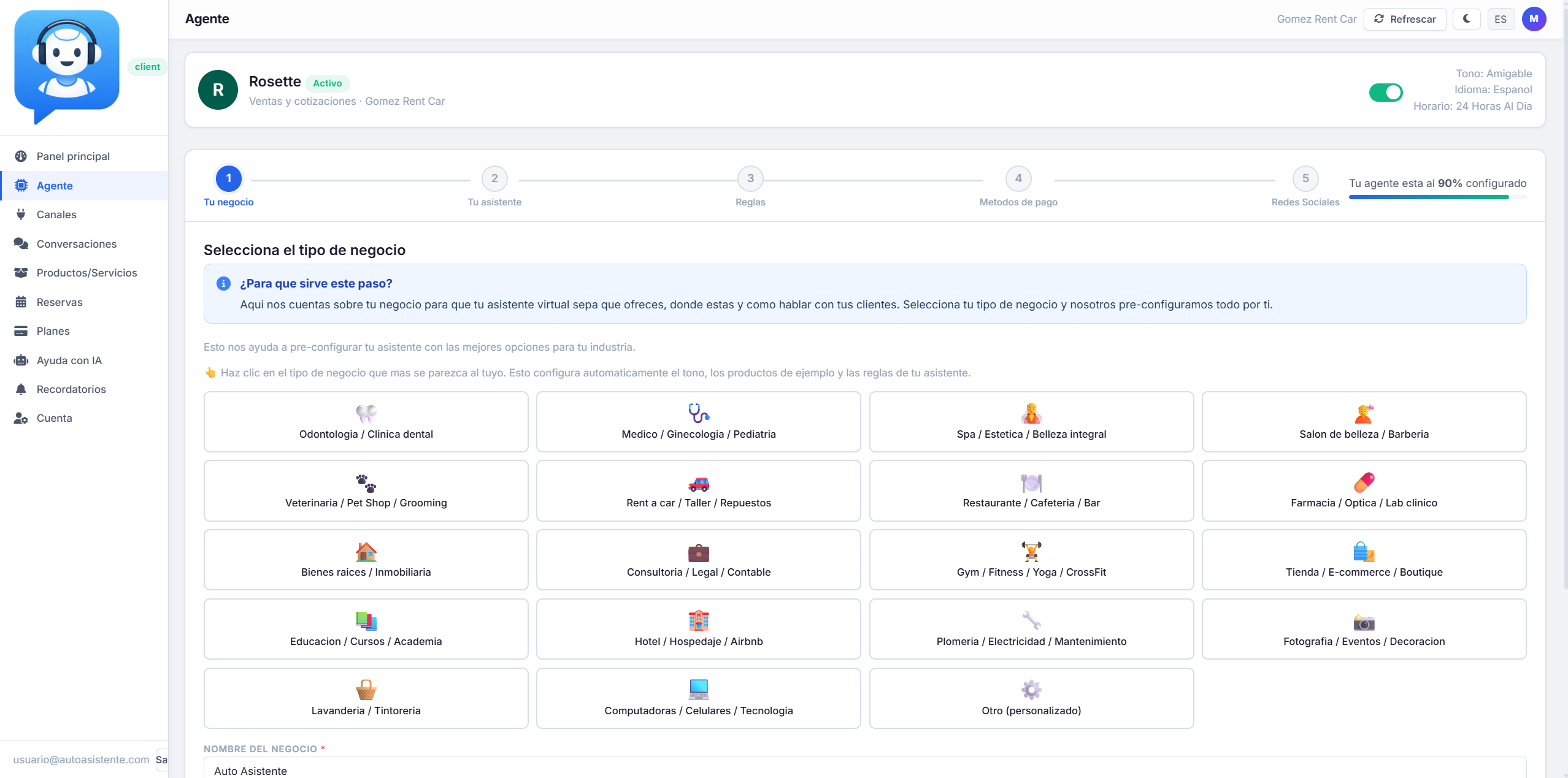The image size is (1568, 778).
Task: Select the Ayuda con IA robot icon
Action: (21, 360)
